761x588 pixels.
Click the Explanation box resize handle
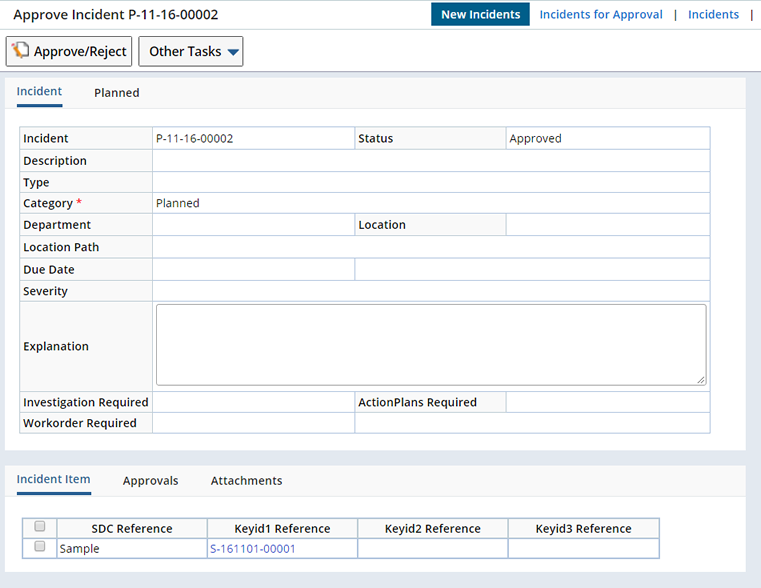(701, 380)
